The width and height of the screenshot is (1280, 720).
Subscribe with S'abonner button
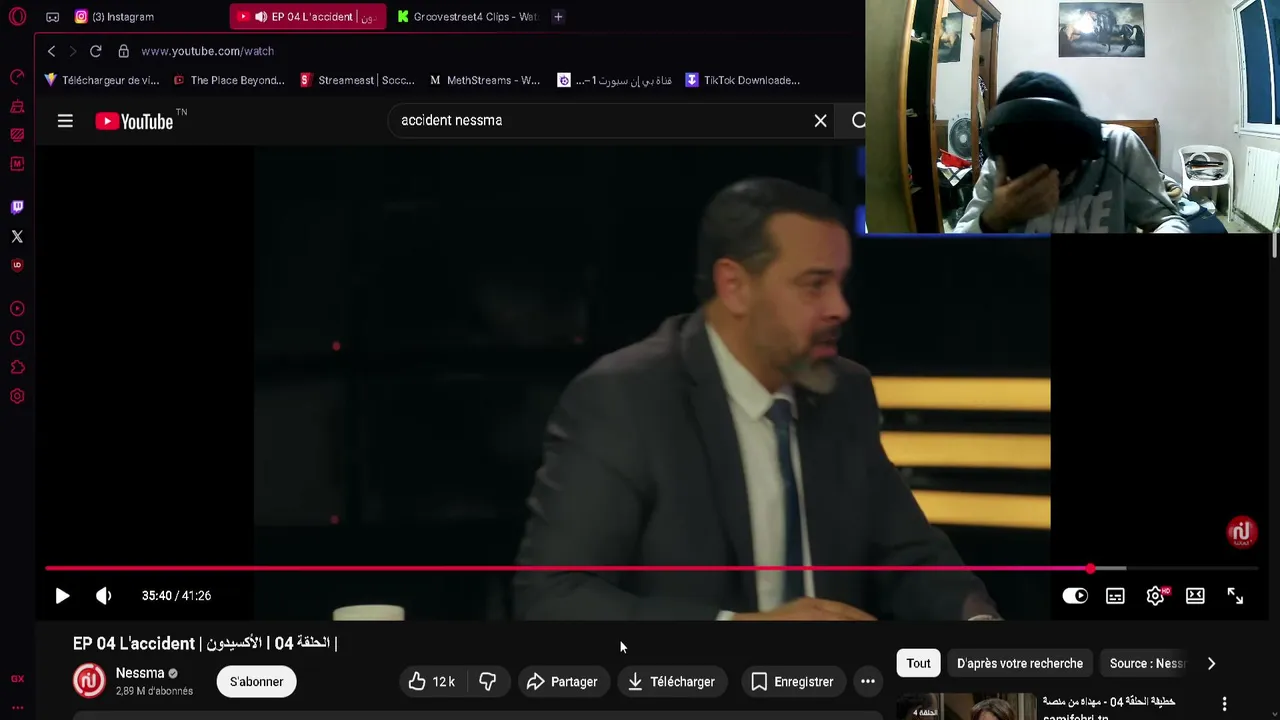click(257, 682)
